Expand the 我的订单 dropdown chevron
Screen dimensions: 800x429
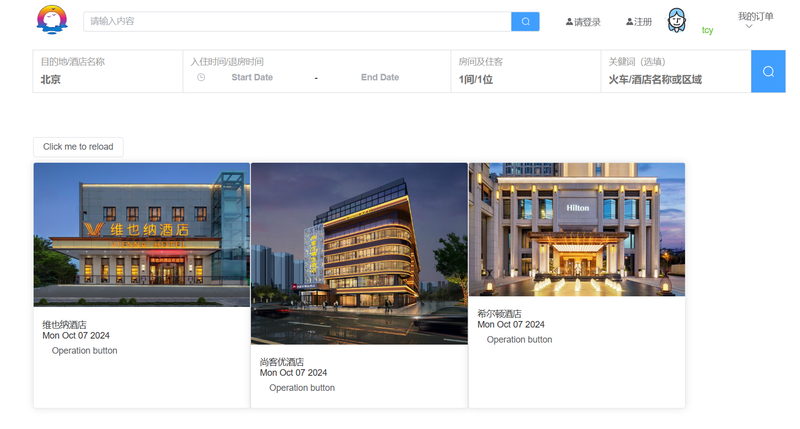pos(749,27)
